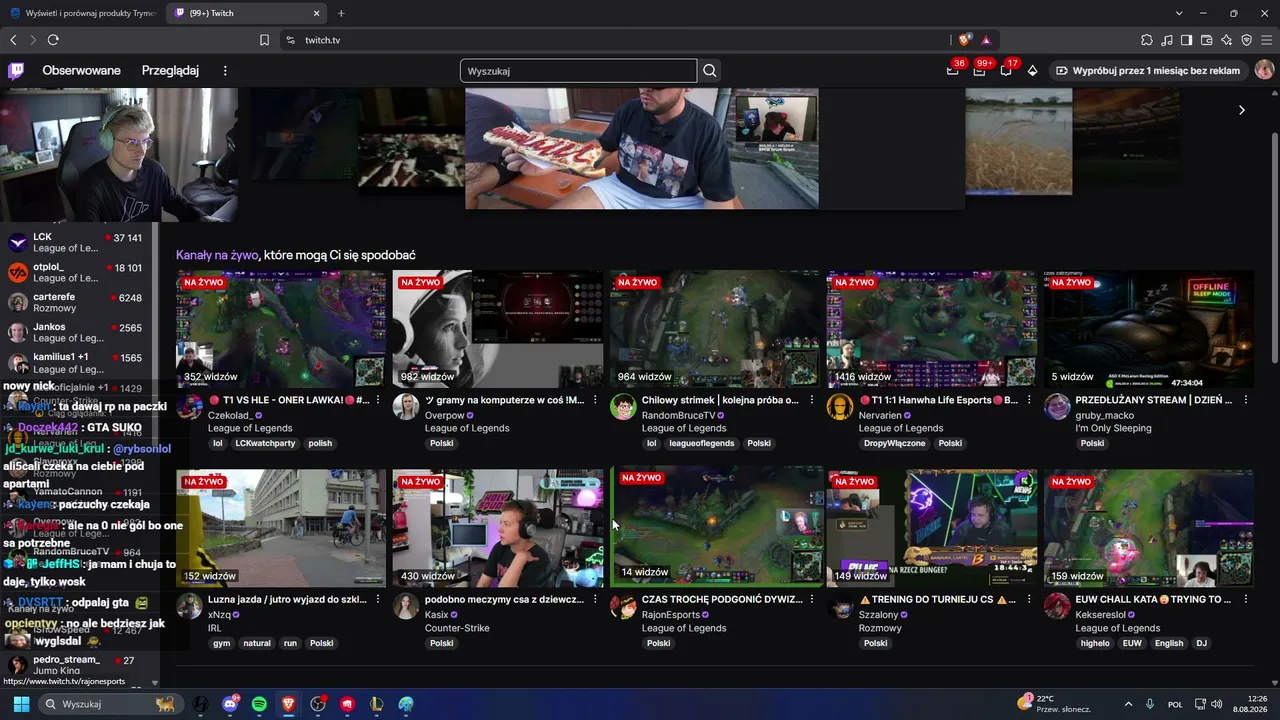
Task: Open the three-dot More menu beside Przeglądaj
Action: coord(225,71)
